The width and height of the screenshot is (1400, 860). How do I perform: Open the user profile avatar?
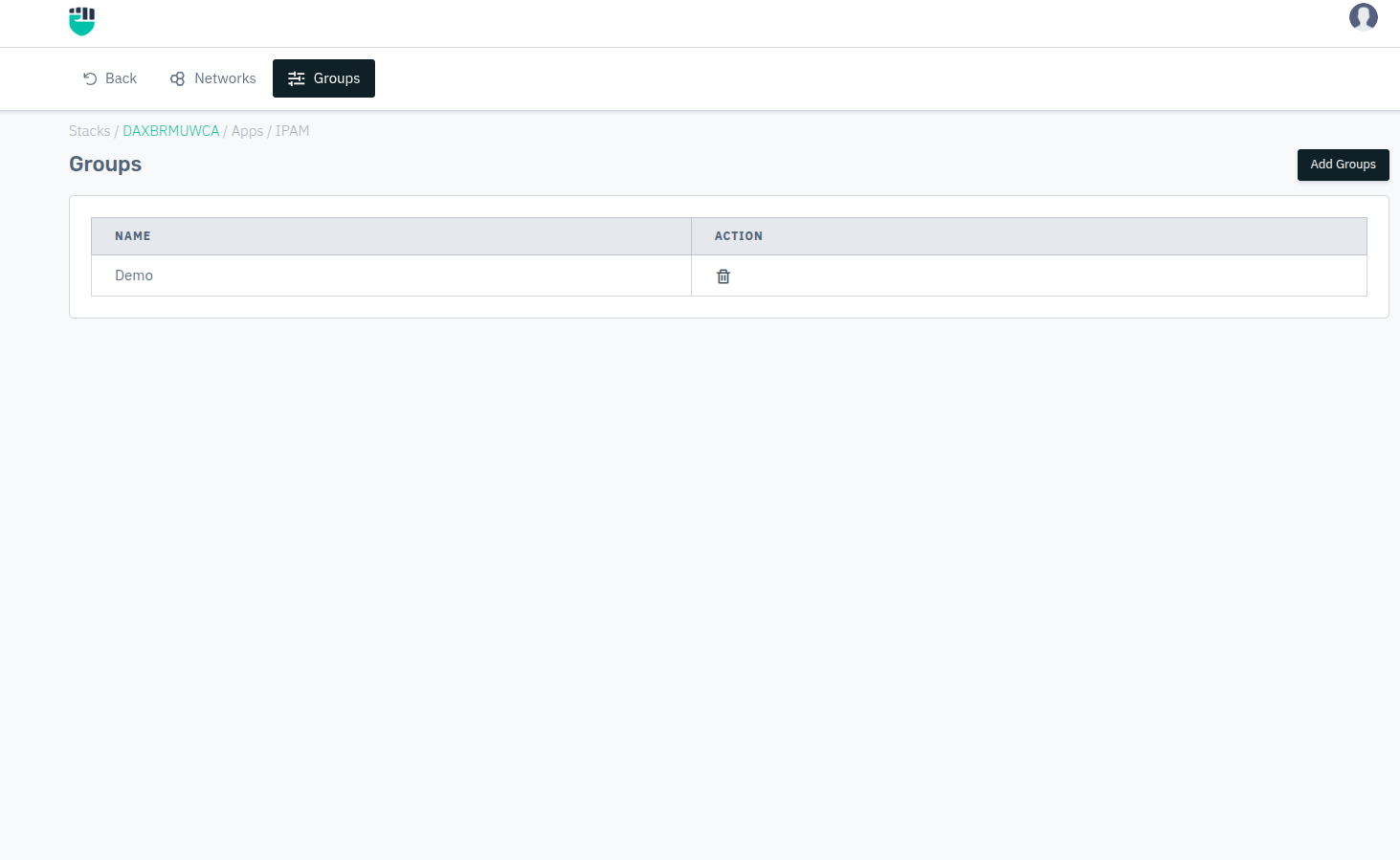(1363, 17)
